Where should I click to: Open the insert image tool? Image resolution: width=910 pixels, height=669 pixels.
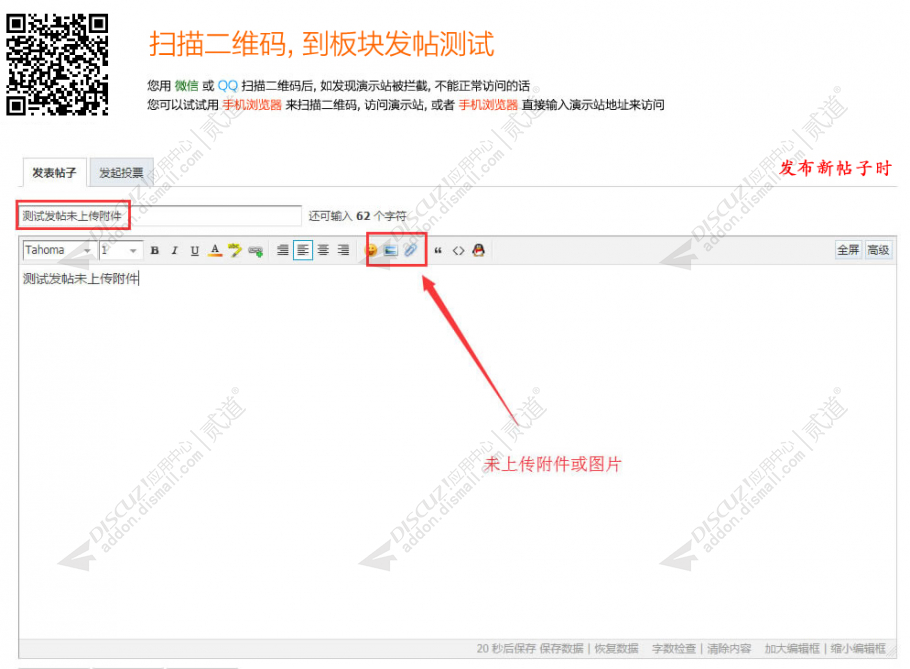pyautogui.click(x=392, y=250)
